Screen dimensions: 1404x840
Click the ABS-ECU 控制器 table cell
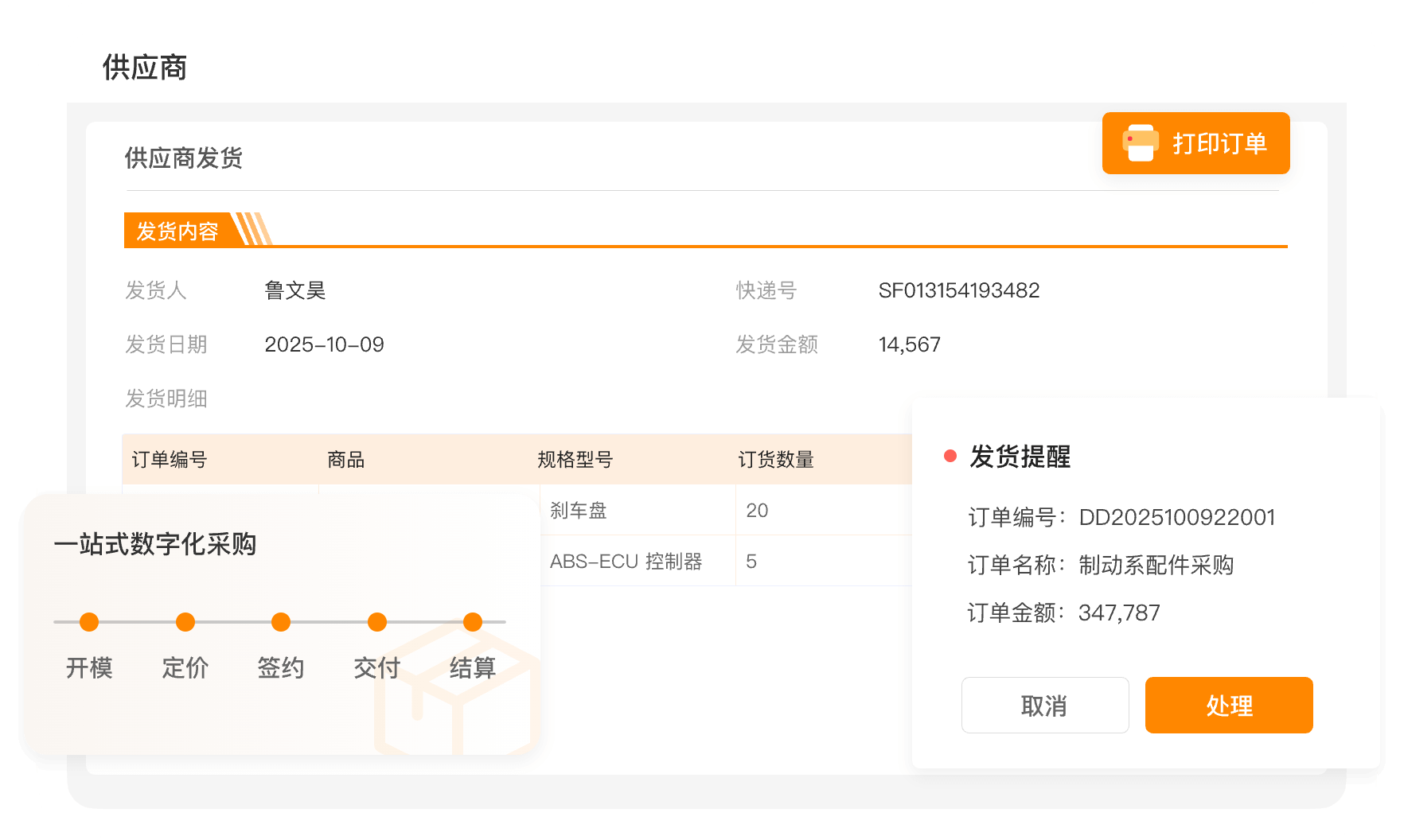626,562
